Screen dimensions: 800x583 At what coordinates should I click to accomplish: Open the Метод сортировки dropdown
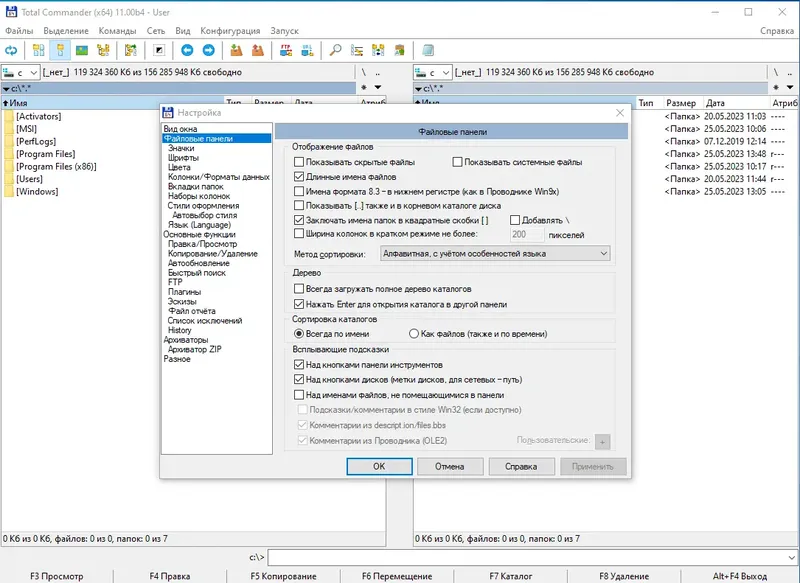pyautogui.click(x=495, y=254)
